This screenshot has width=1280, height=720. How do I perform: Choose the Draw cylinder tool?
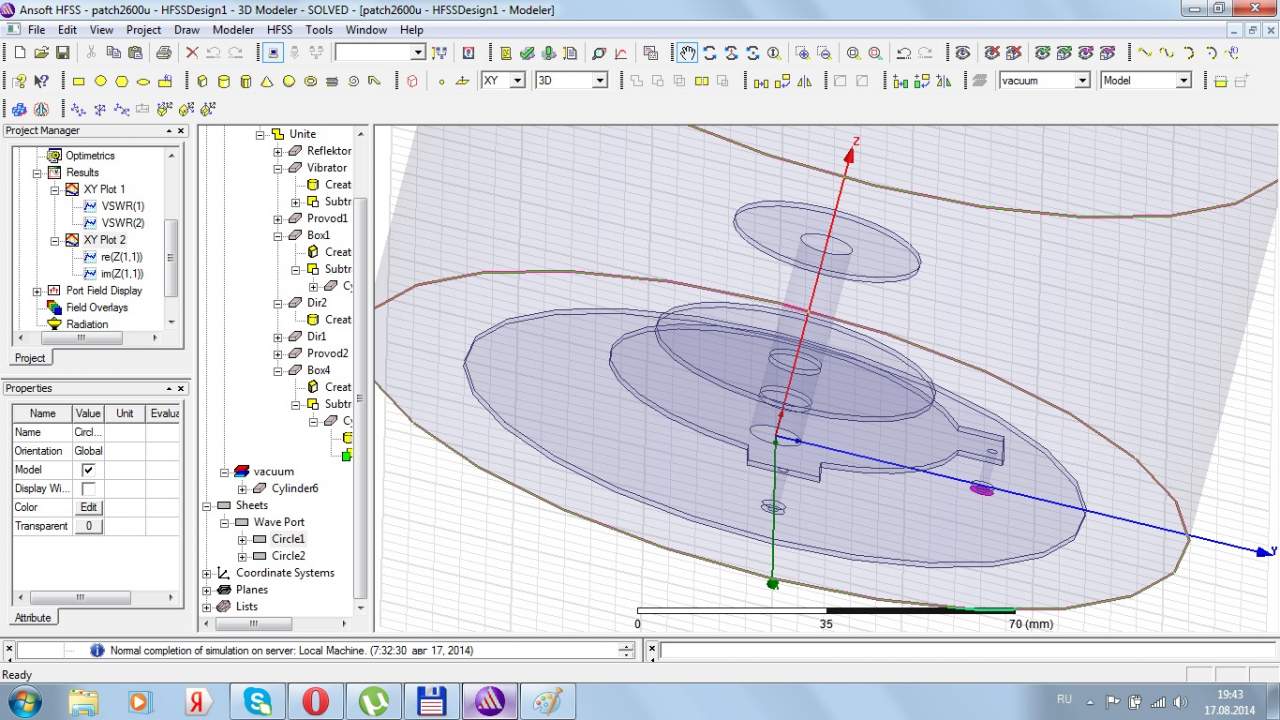tap(224, 81)
